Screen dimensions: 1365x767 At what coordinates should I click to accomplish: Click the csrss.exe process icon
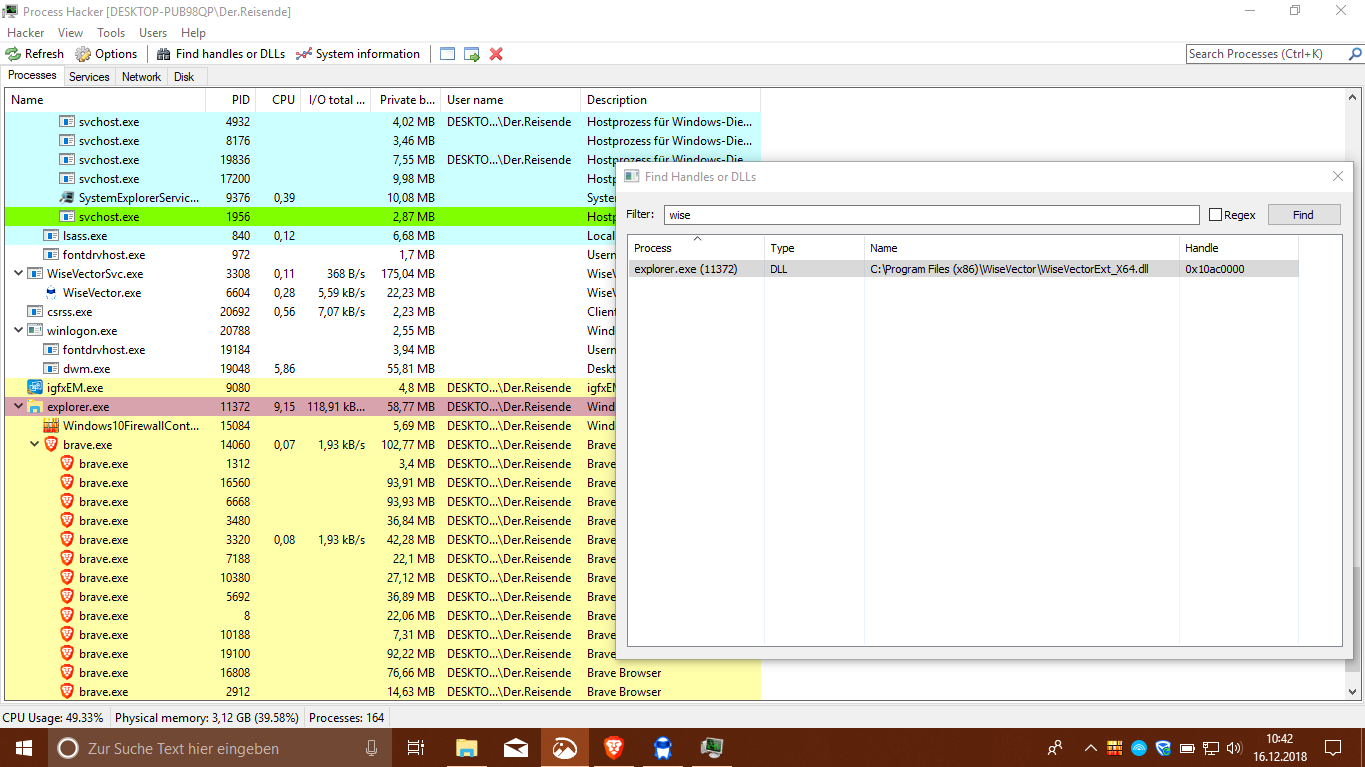35,312
